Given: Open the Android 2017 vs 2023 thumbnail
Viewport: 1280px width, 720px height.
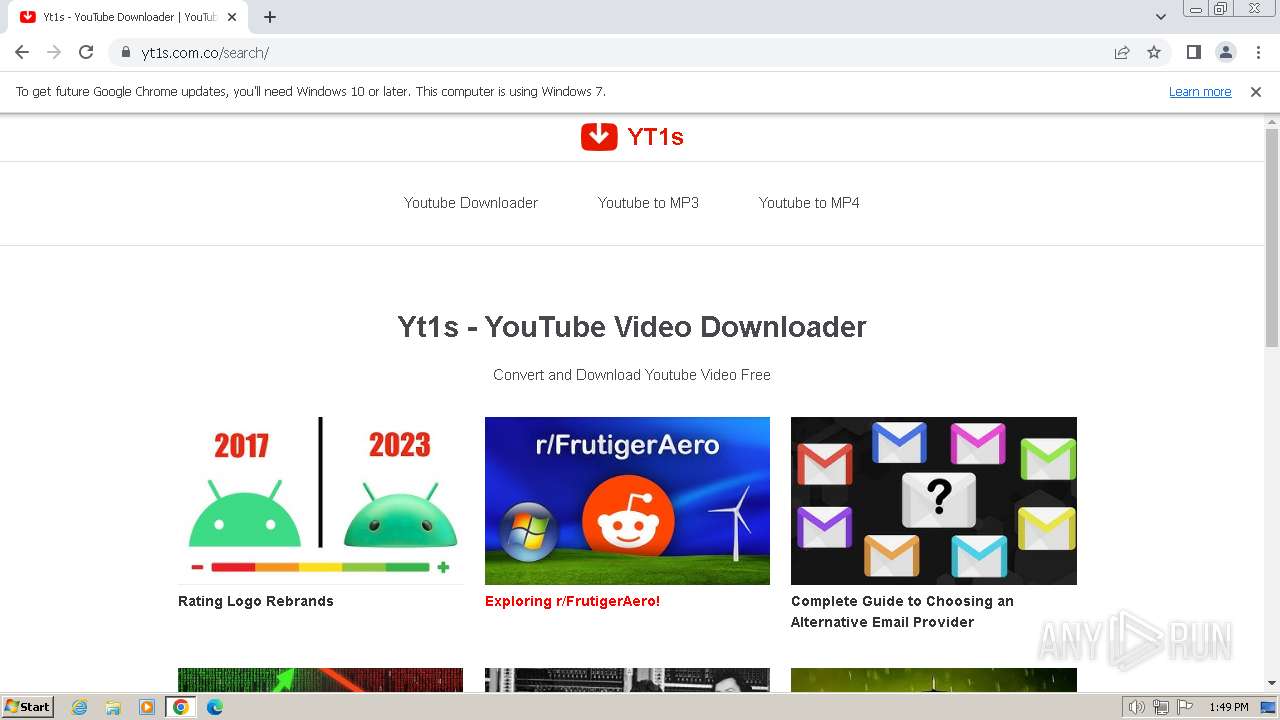Looking at the screenshot, I should [320, 500].
